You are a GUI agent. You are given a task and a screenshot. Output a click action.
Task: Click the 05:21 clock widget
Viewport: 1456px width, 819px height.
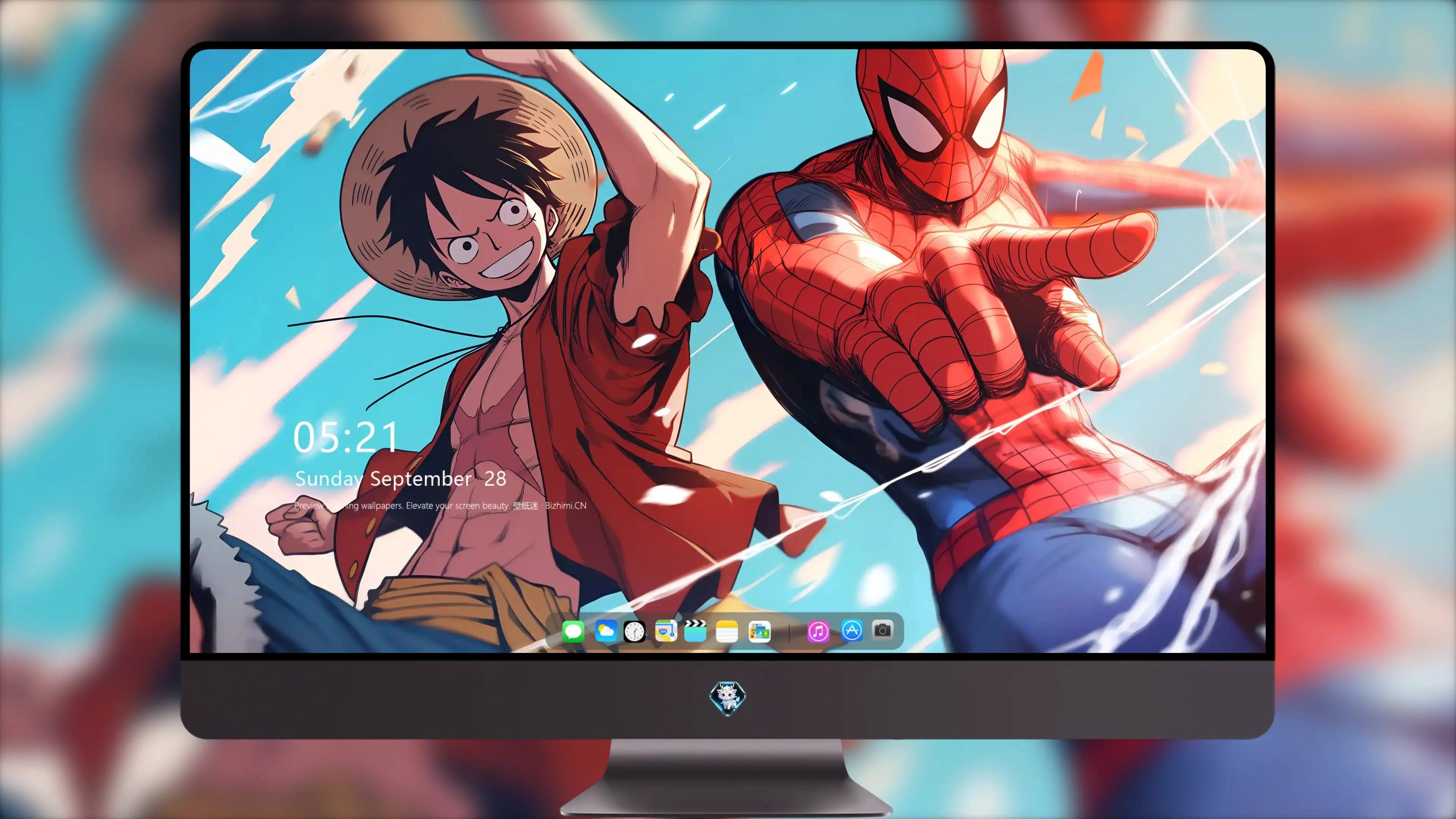[346, 438]
